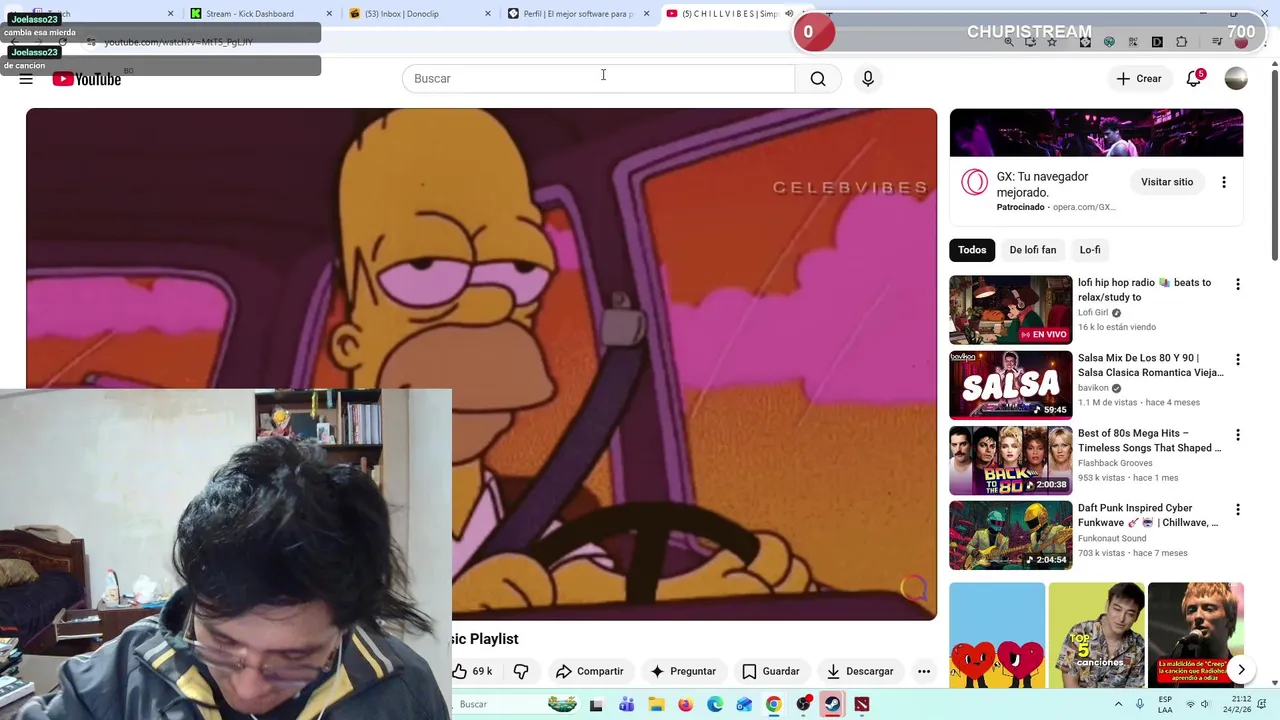Click Visitar sitio on the GX ad

[x=1167, y=182]
